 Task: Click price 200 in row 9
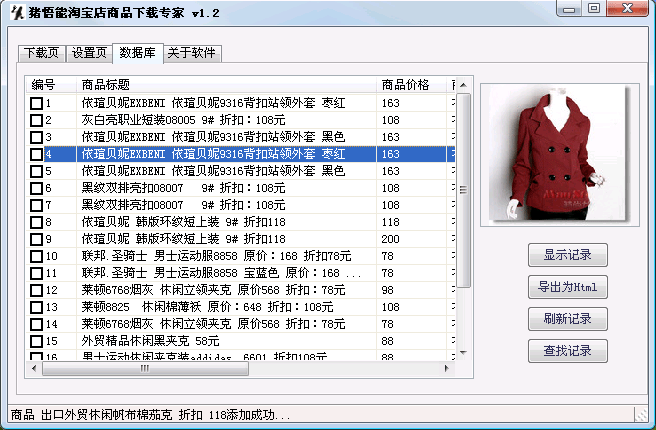coord(390,239)
